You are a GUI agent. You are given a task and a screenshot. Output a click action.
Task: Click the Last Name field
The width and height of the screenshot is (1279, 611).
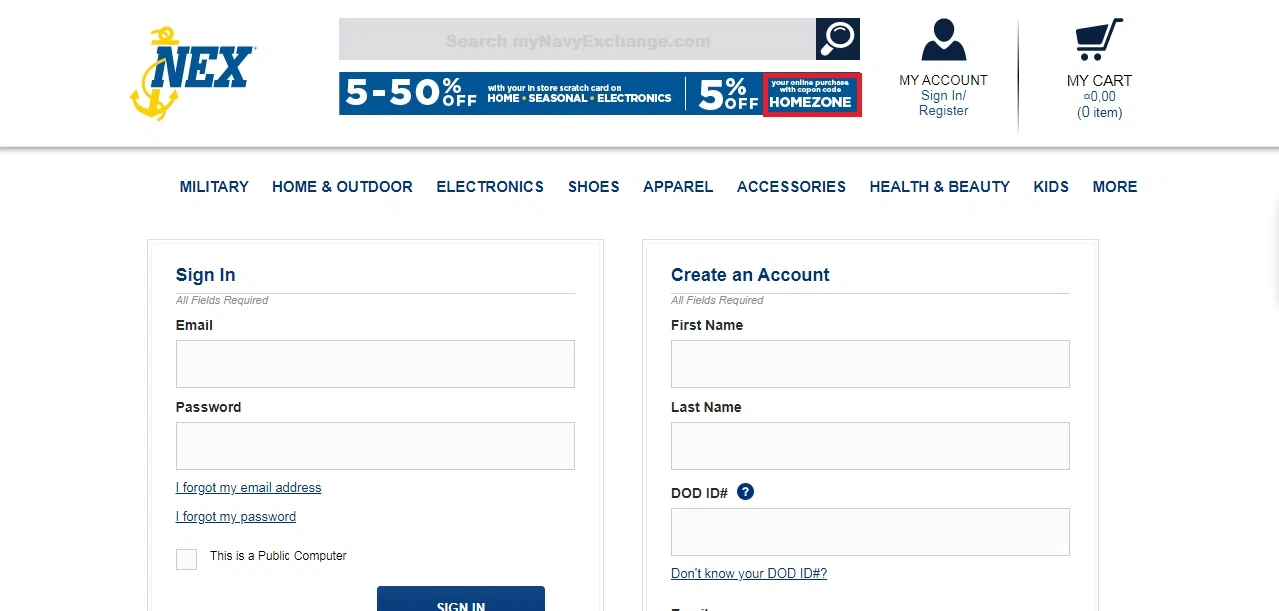click(x=870, y=446)
